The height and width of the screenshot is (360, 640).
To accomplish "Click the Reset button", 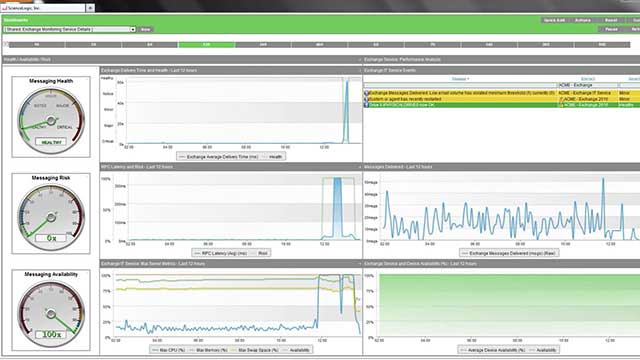I will coord(611,20).
